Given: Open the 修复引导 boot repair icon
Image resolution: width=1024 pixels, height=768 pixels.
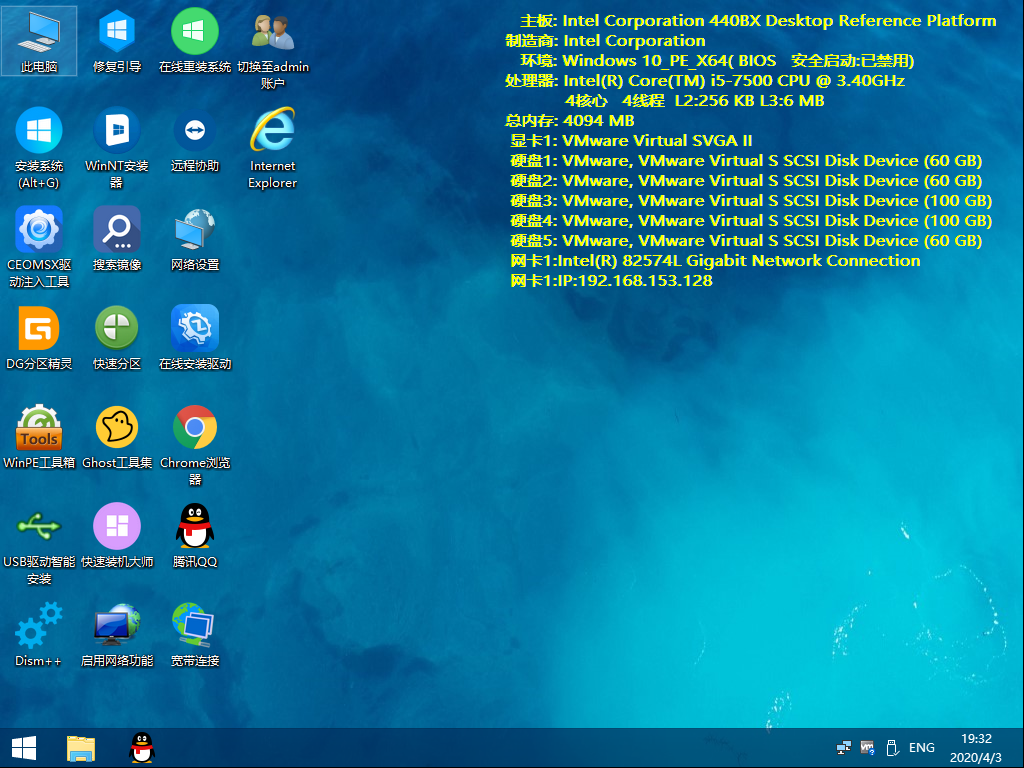Looking at the screenshot, I should point(117,41).
